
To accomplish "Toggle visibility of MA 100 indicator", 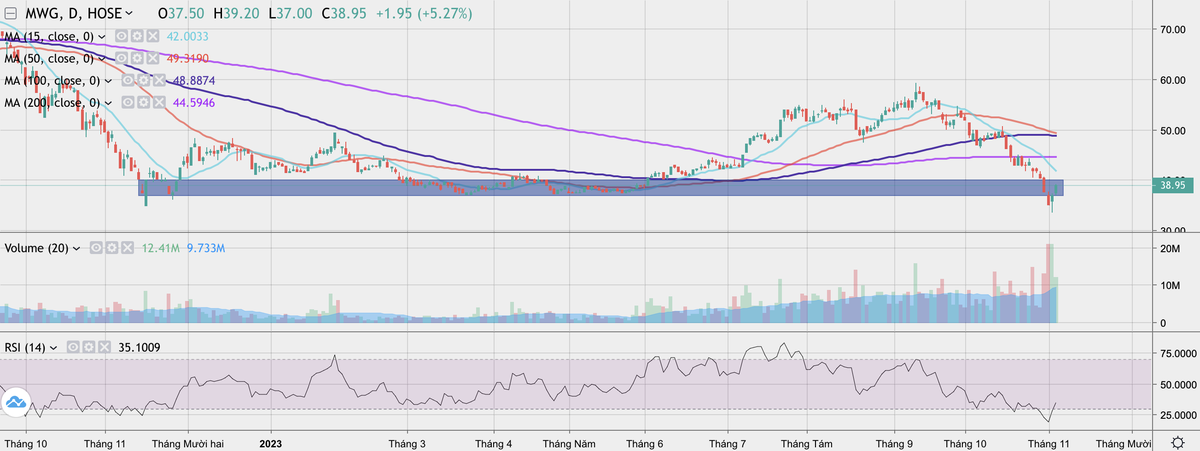I will (127, 80).
